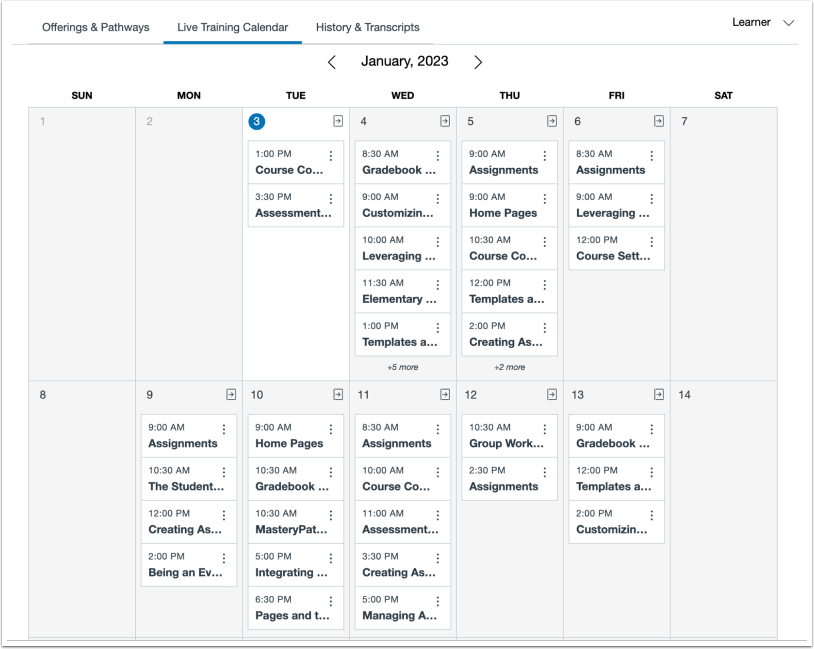
Task: Open options for 12:00 PM Course Sett... session
Action: click(x=652, y=242)
